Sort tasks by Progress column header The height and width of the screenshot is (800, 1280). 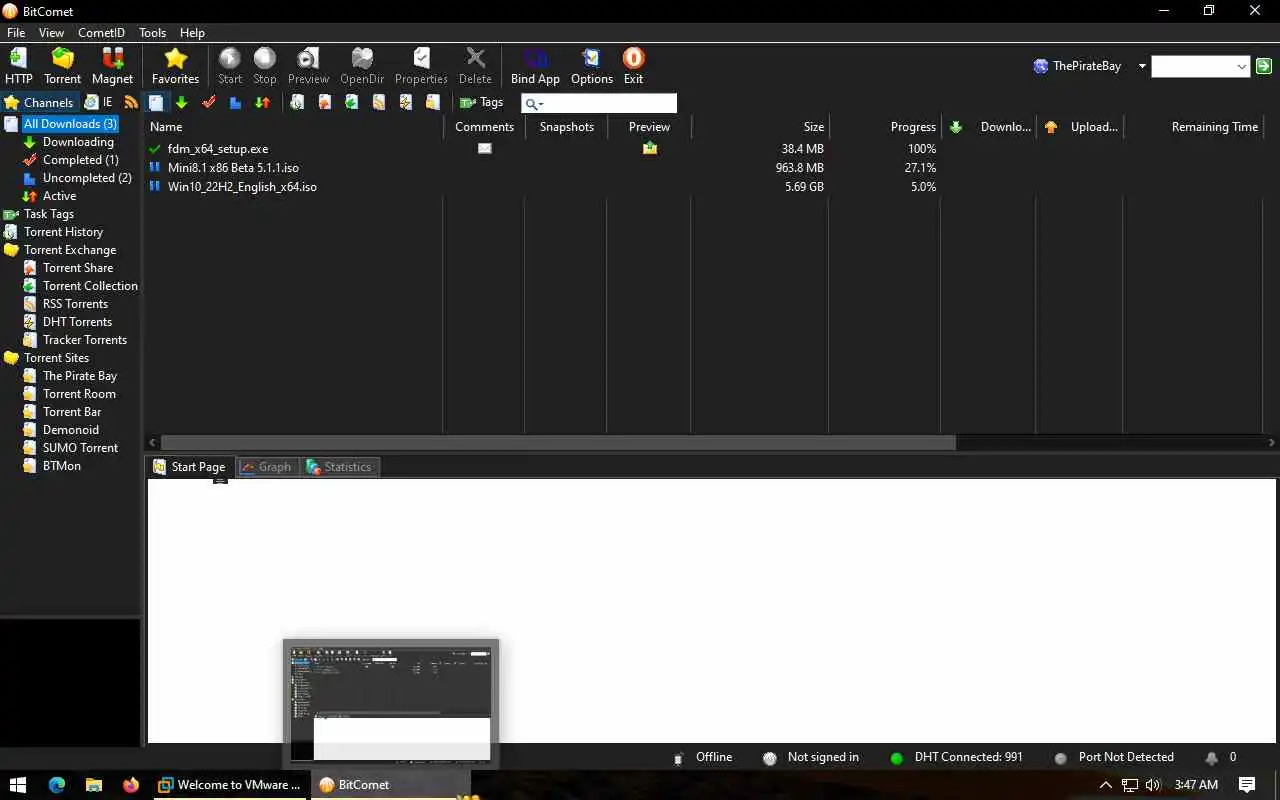tap(886, 127)
